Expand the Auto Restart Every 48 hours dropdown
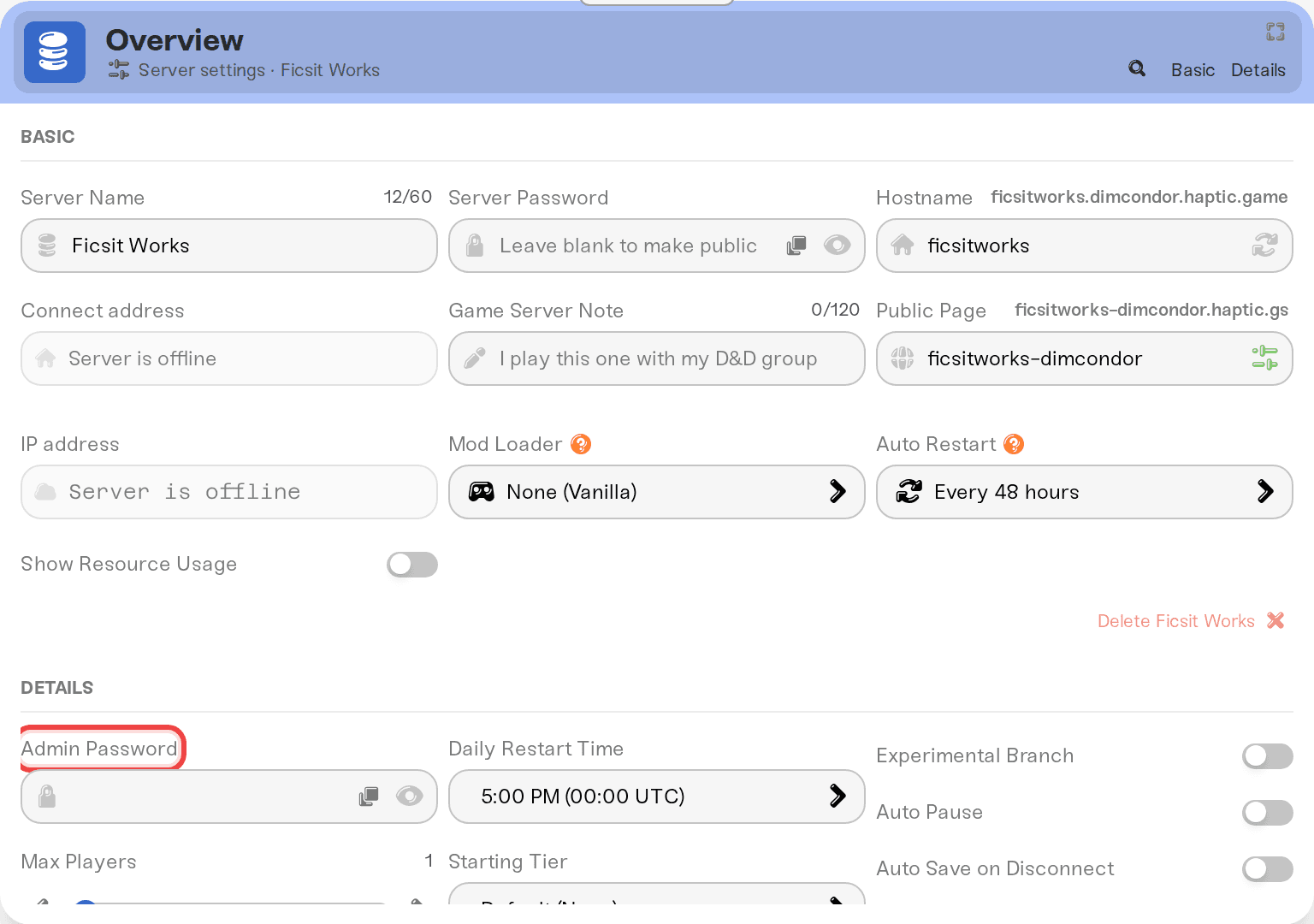This screenshot has width=1314, height=924. (x=1085, y=492)
